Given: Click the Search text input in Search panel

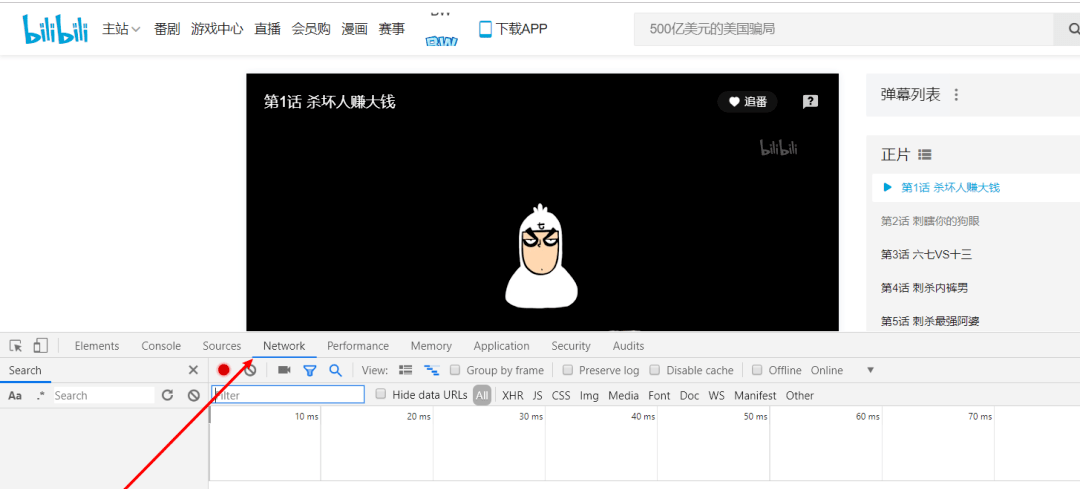Looking at the screenshot, I should [103, 395].
